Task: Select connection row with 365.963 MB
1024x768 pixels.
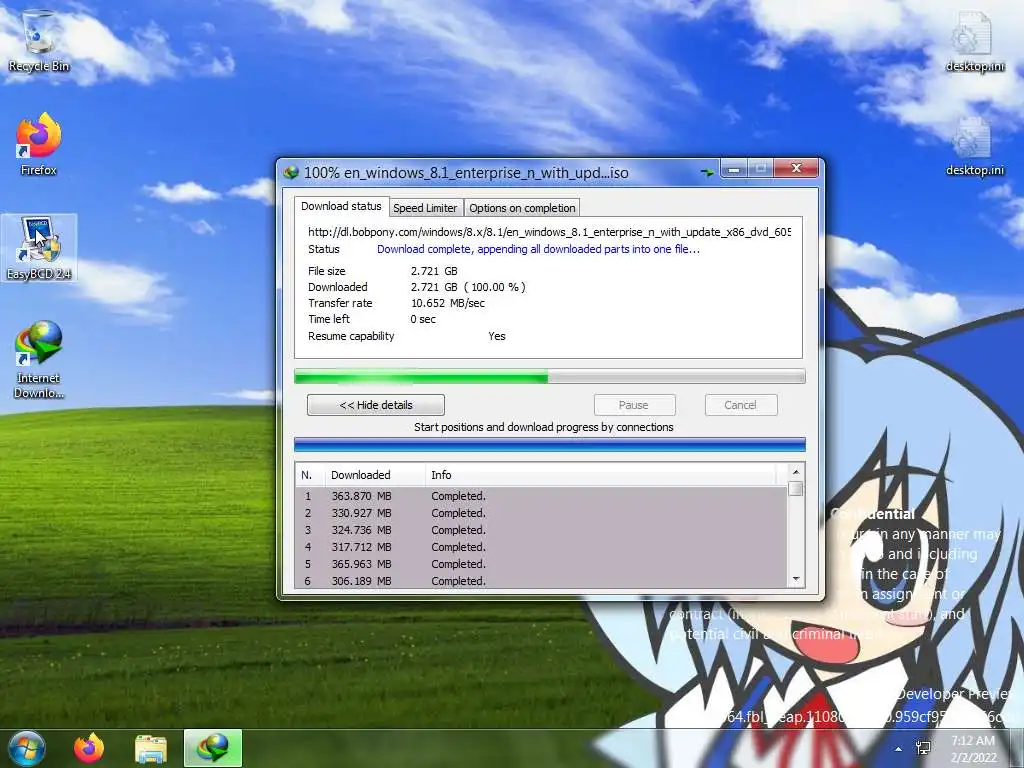Action: [541, 564]
